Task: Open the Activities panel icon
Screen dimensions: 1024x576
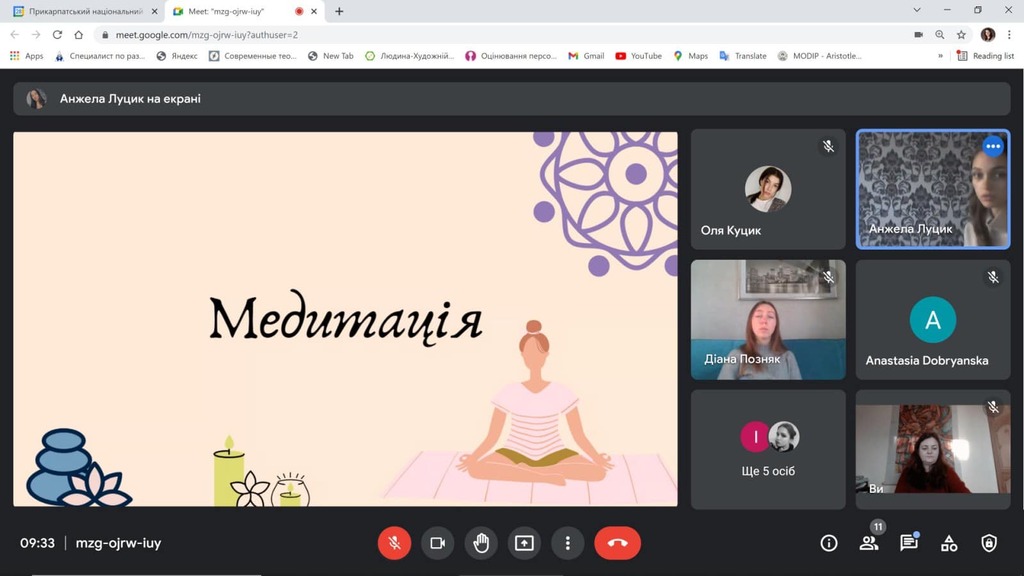Action: coord(949,543)
